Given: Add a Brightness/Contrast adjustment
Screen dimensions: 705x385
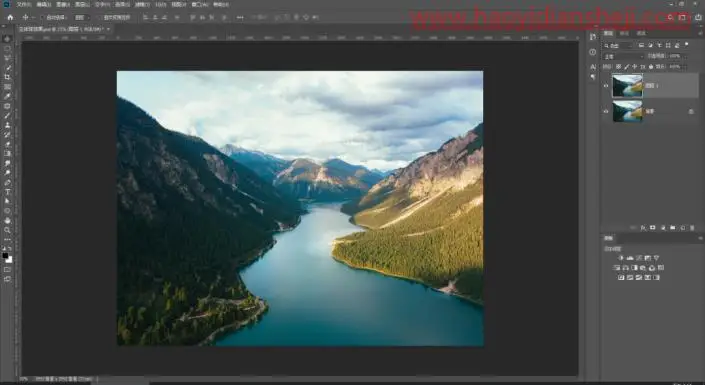Looking at the screenshot, I should coord(621,258).
